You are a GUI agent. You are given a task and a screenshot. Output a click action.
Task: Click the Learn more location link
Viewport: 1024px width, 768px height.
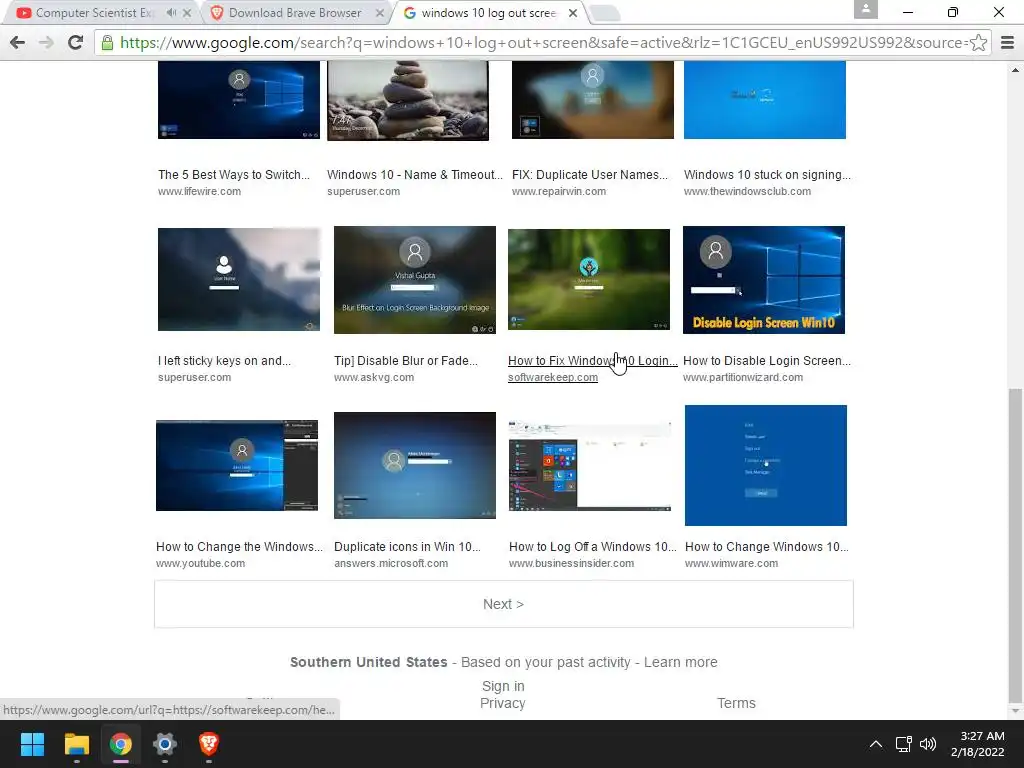point(680,662)
